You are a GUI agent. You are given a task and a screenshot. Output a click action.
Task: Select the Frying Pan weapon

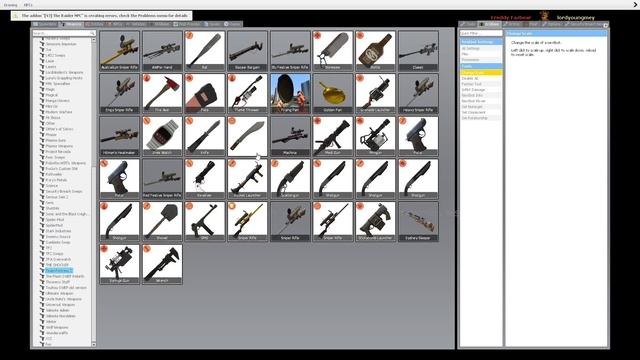click(x=290, y=93)
